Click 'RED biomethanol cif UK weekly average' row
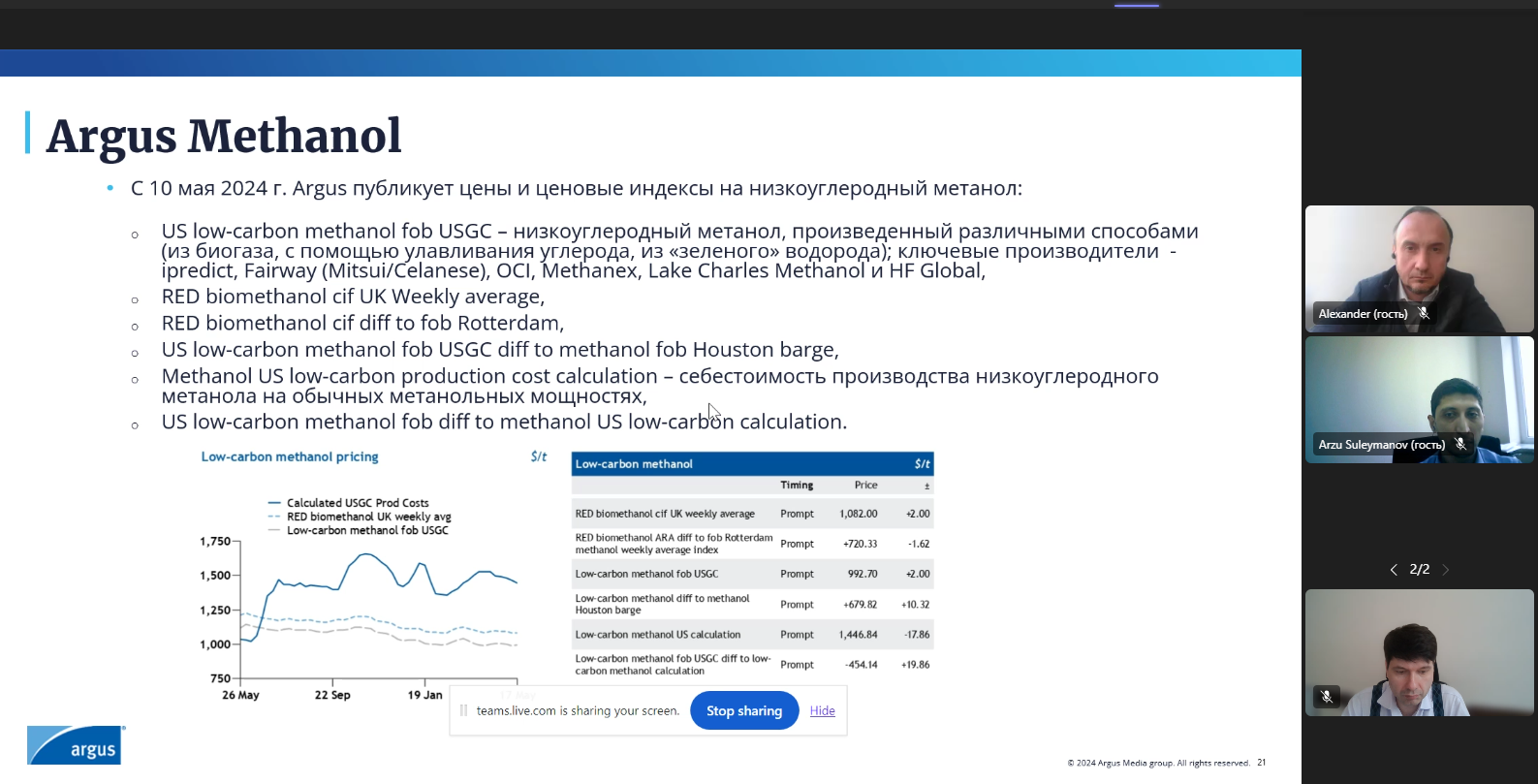Image resolution: width=1538 pixels, height=784 pixels. click(752, 514)
